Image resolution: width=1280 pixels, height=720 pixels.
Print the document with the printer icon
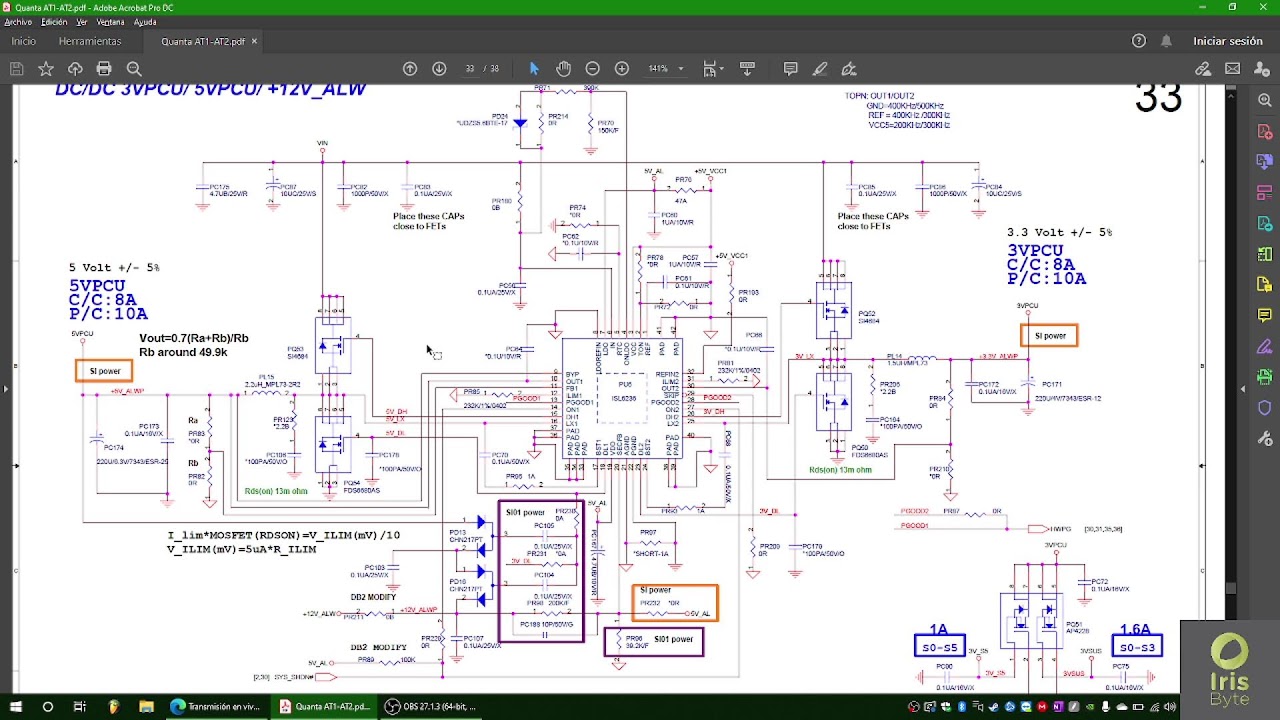point(104,69)
